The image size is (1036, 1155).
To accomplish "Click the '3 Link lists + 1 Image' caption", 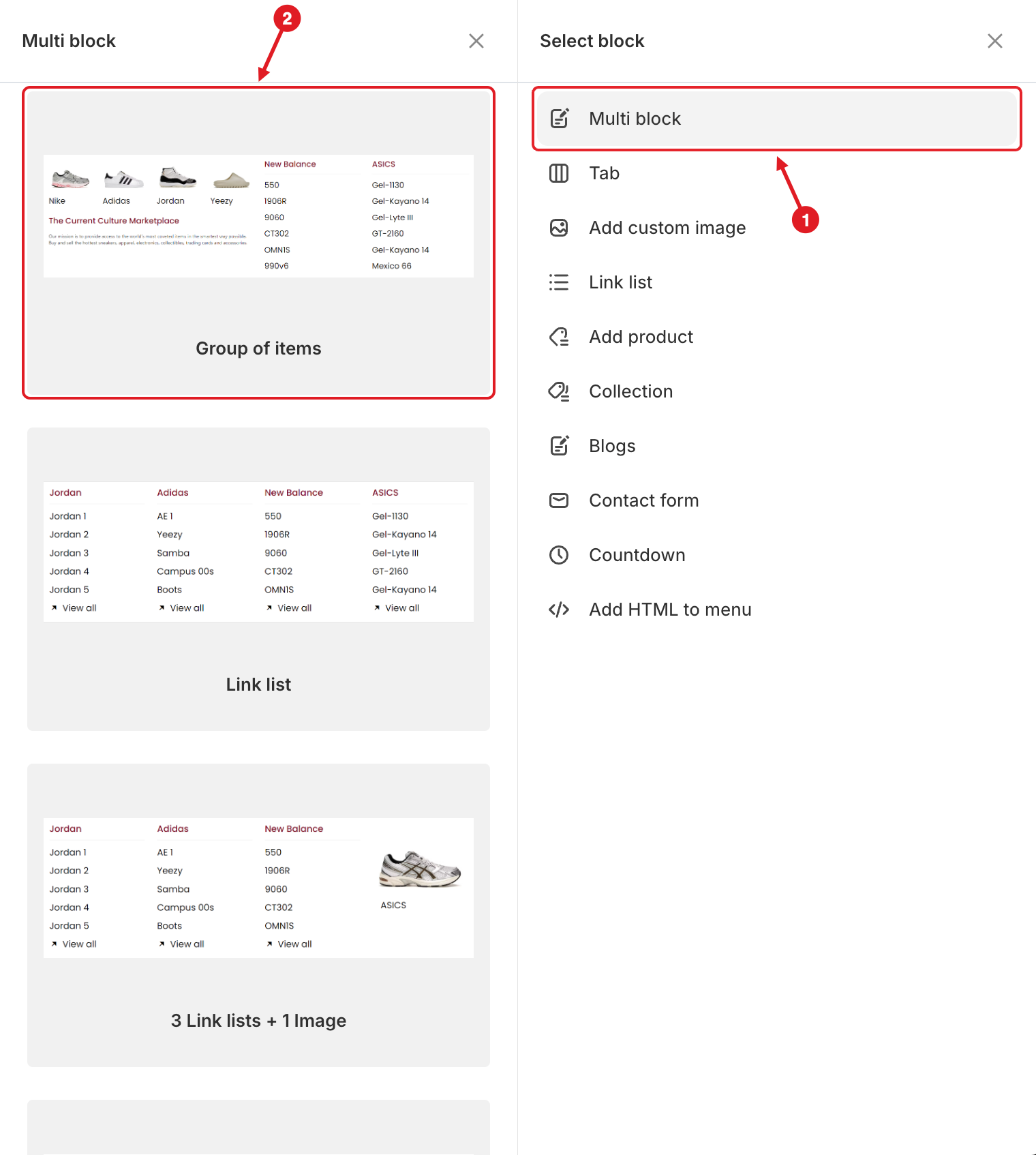I will click(258, 1021).
